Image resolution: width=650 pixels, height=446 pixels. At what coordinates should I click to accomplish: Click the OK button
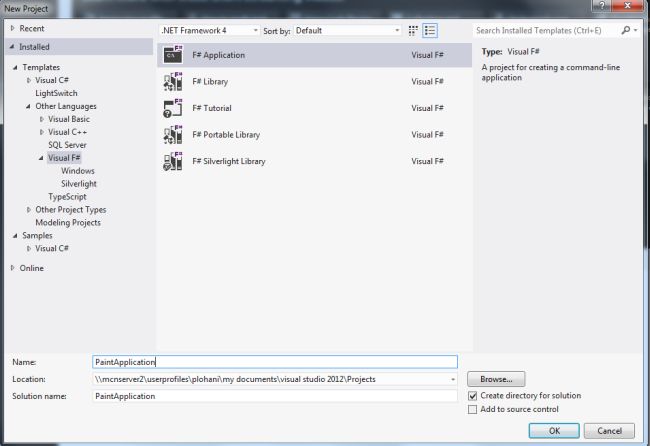[554, 431]
